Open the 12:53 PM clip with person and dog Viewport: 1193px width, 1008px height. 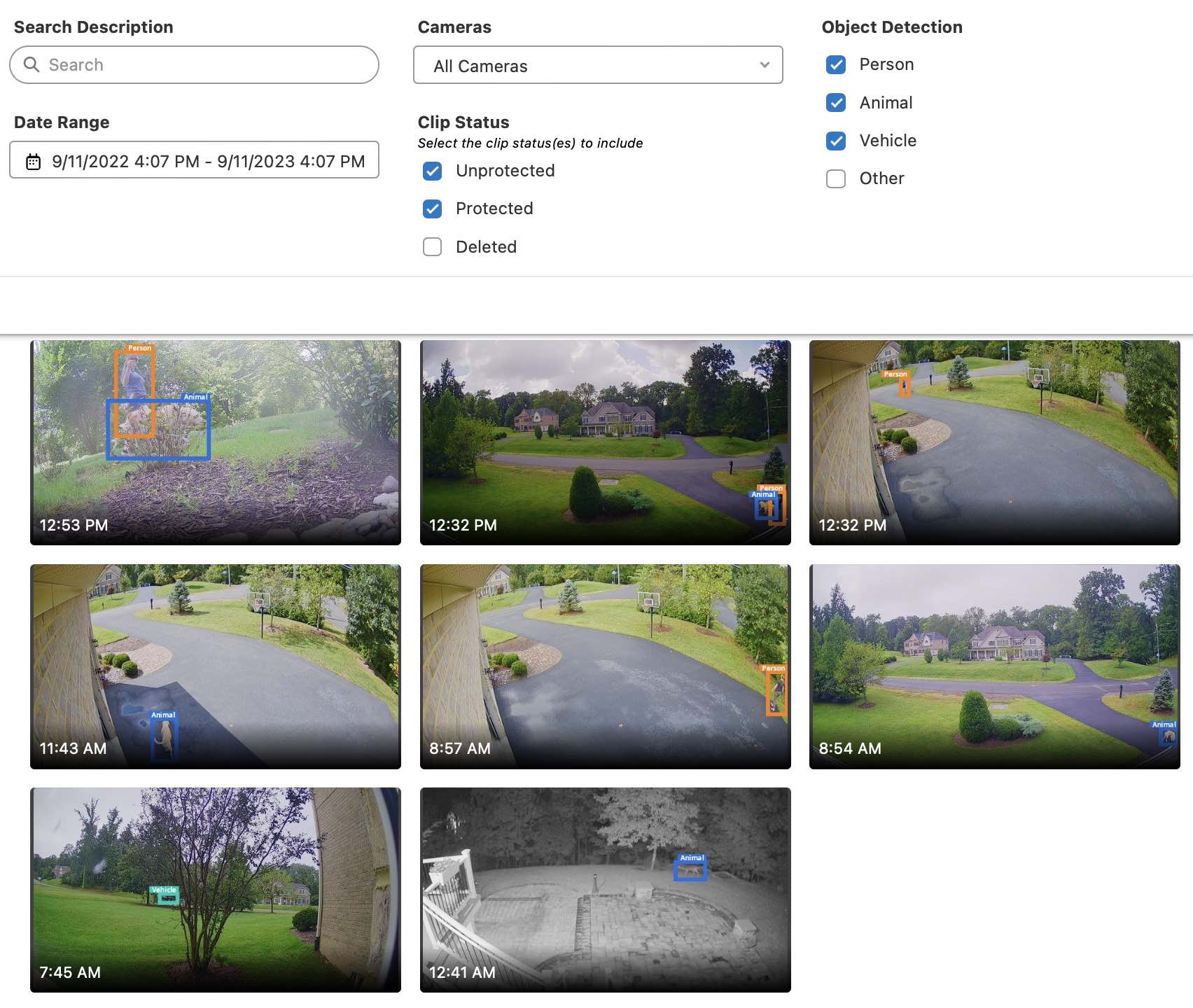click(x=215, y=442)
